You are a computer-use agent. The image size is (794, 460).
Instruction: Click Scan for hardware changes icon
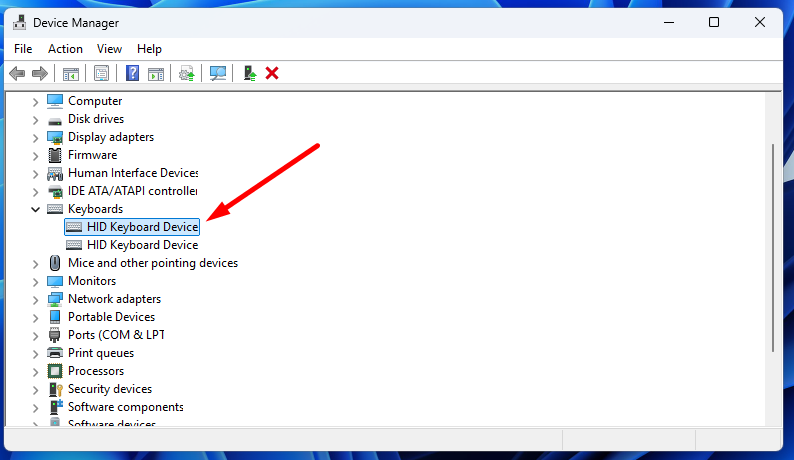(x=217, y=73)
